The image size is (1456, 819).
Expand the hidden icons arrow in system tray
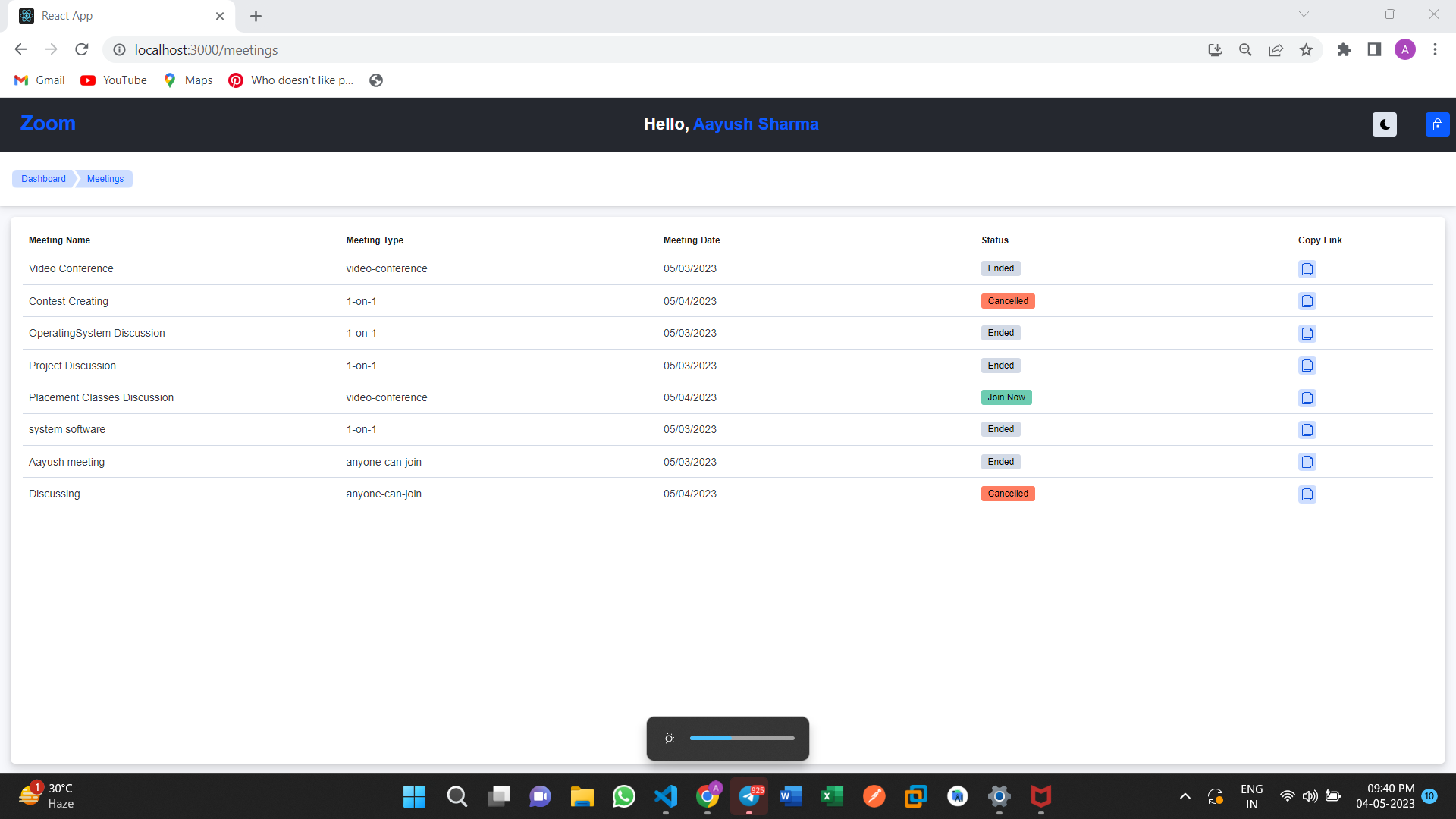coord(1185,796)
